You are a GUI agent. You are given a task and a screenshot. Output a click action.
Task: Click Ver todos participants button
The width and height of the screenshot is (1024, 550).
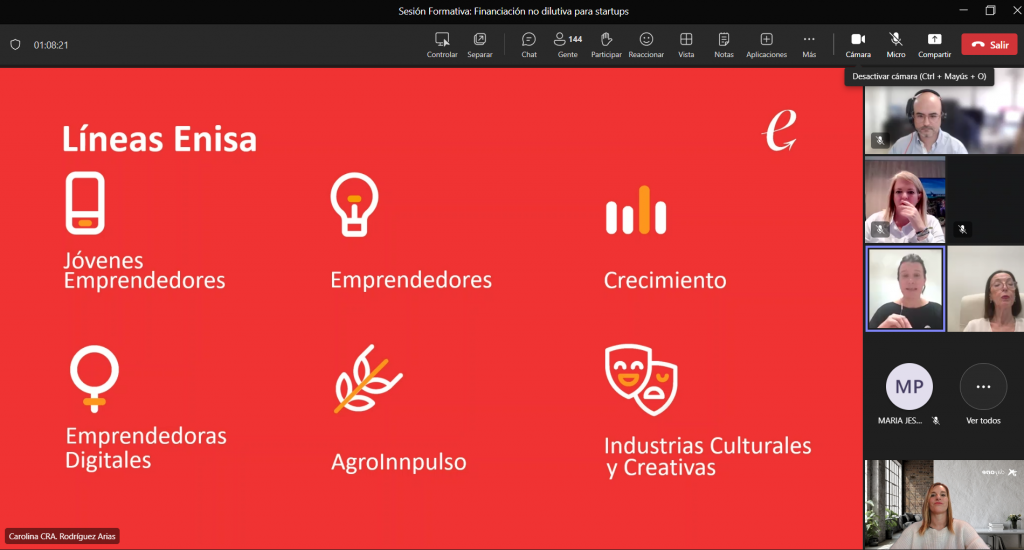(x=983, y=395)
